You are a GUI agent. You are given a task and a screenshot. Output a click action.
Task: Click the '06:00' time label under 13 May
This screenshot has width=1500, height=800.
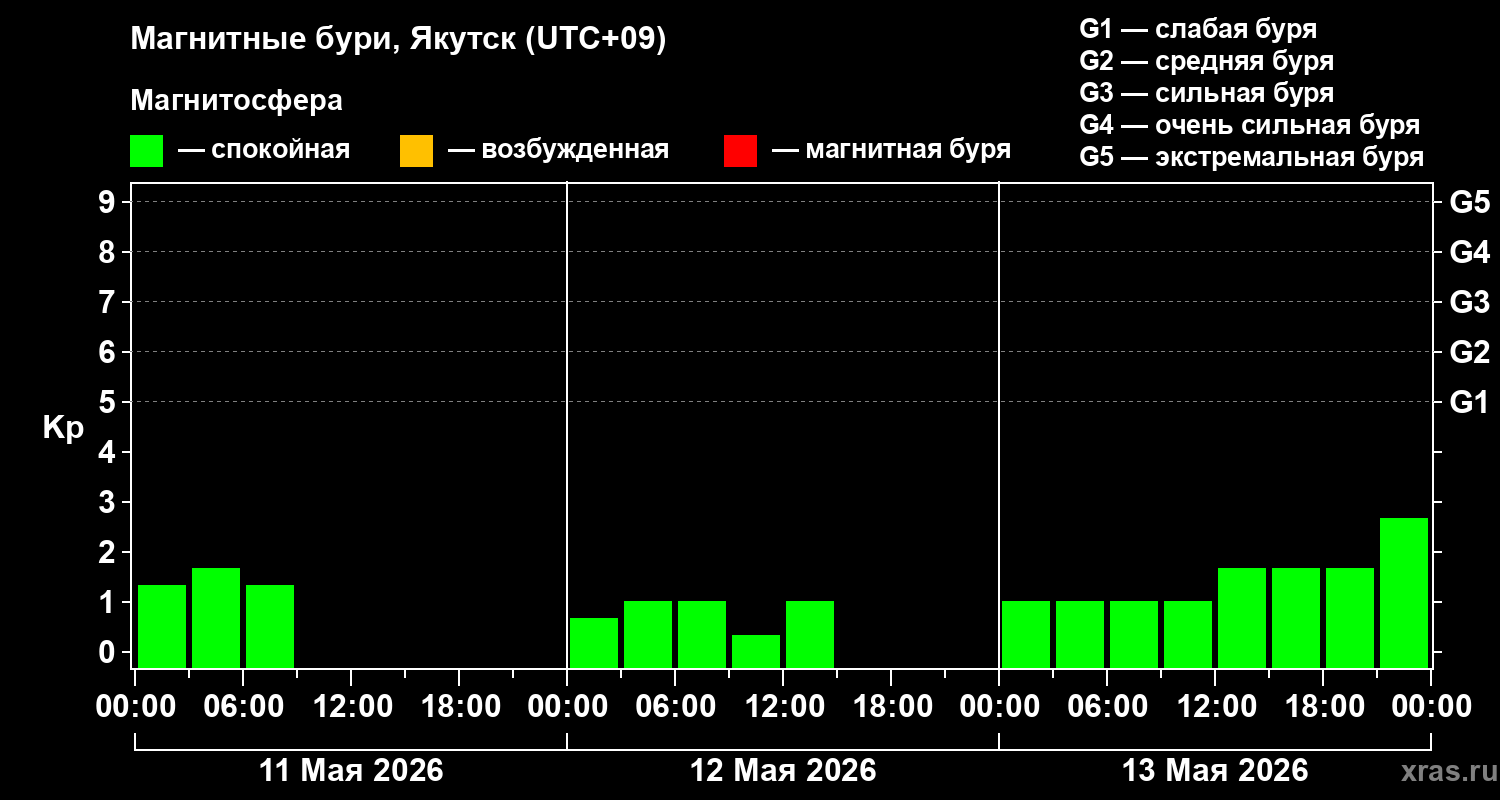(x=1107, y=707)
